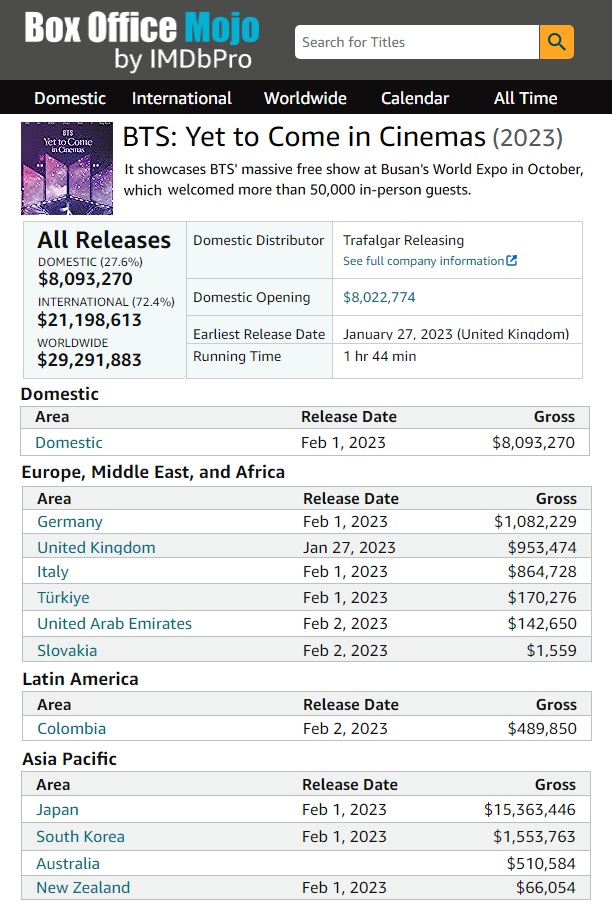Select the United Kingdom area link

96,547
